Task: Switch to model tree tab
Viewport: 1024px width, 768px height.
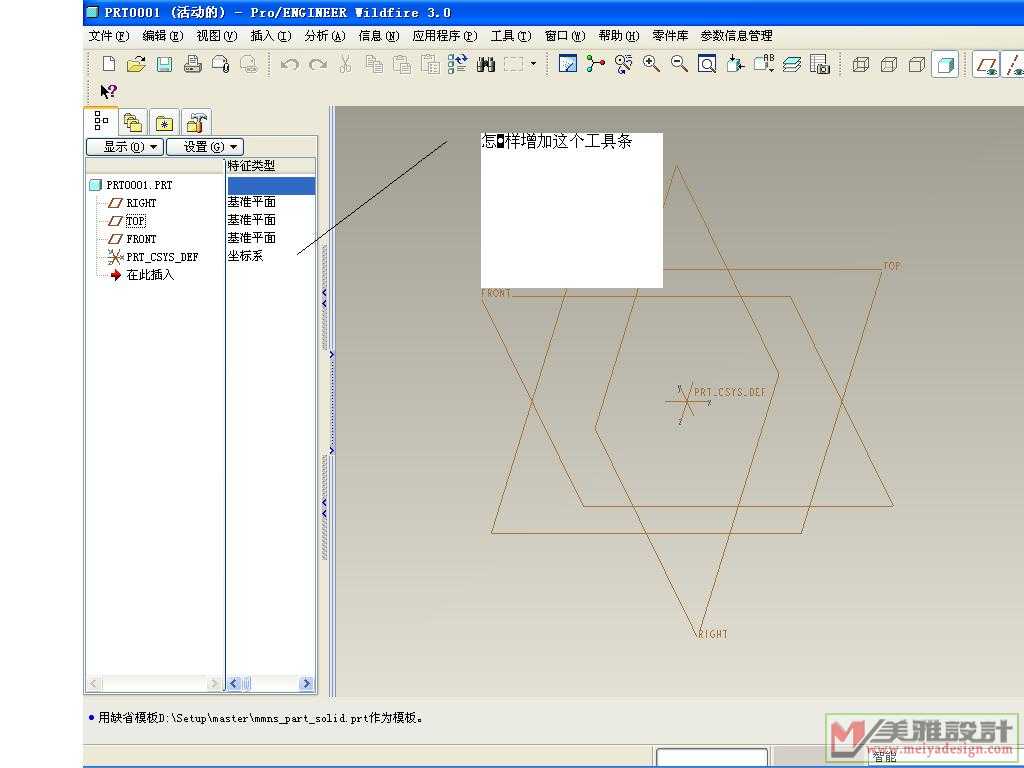Action: (x=101, y=121)
